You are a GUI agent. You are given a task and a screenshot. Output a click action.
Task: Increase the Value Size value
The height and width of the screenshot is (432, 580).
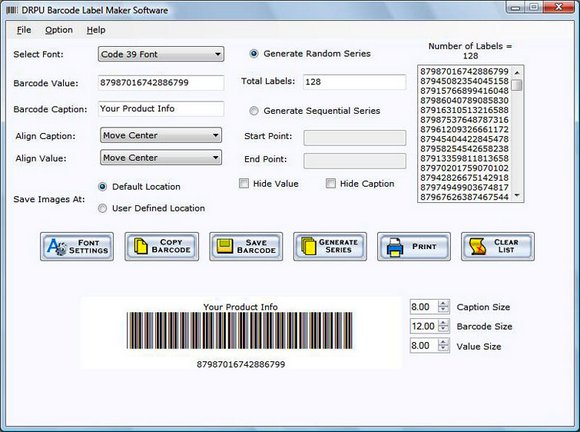[443, 342]
